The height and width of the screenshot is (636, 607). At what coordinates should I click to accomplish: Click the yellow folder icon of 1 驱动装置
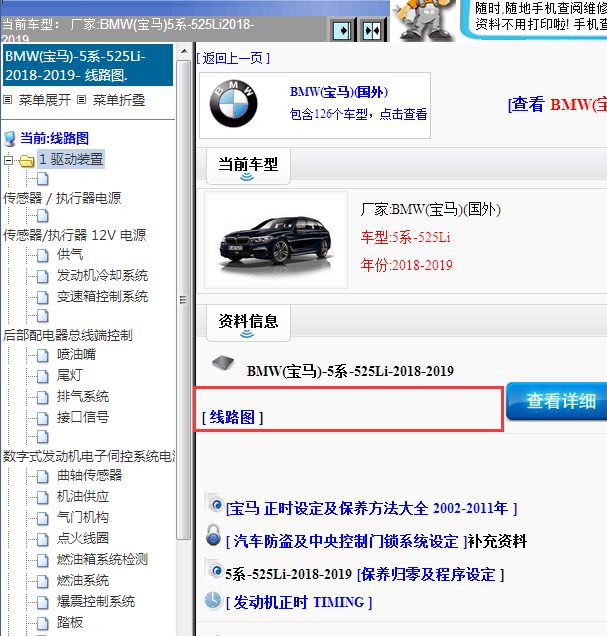click(27, 161)
